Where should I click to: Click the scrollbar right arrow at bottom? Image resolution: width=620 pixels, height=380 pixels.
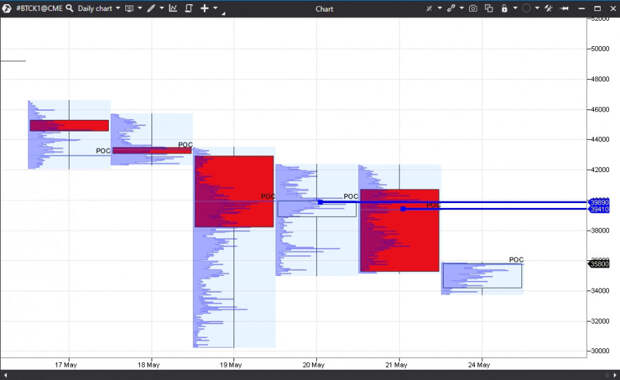click(x=614, y=375)
